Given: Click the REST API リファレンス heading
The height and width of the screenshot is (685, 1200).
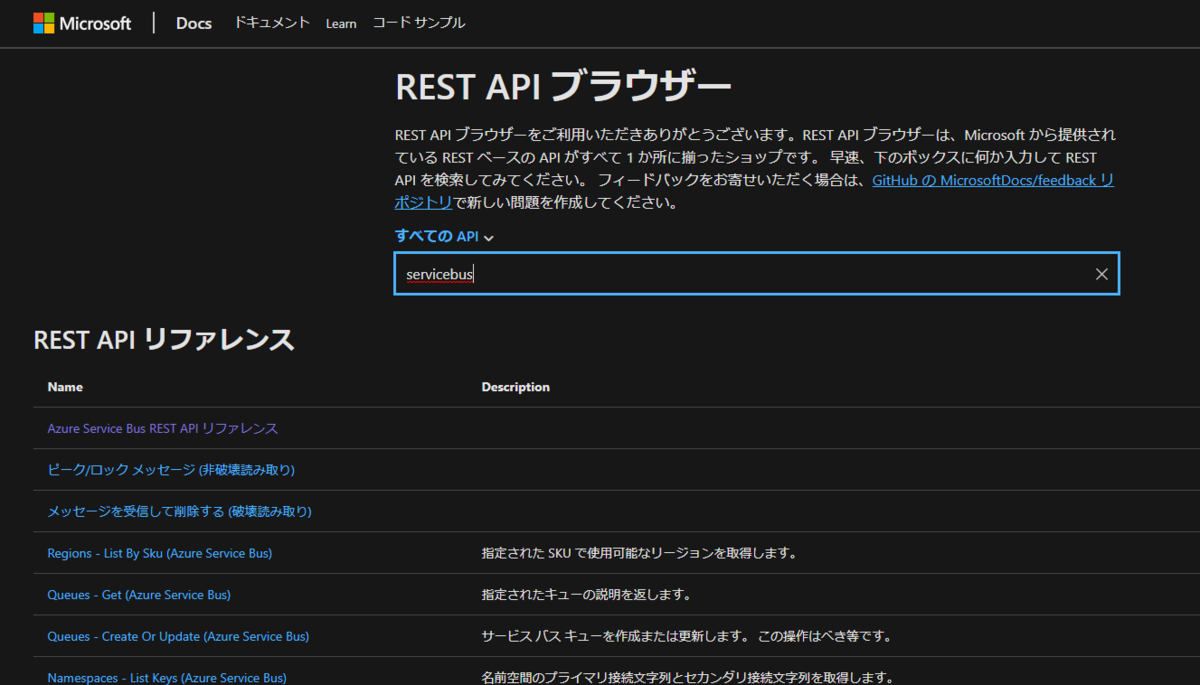Looking at the screenshot, I should point(164,340).
